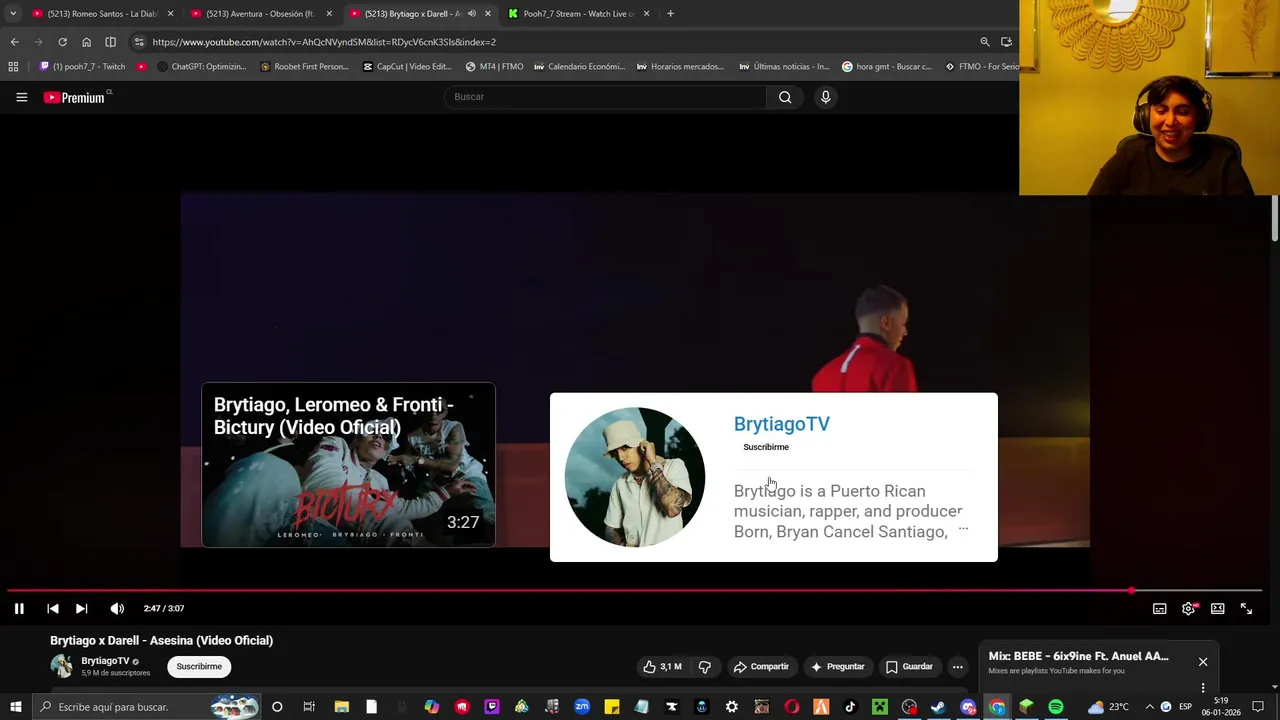Image resolution: width=1280 pixels, height=720 pixels.
Task: Open the ChatGPT bookmark
Action: coord(203,67)
